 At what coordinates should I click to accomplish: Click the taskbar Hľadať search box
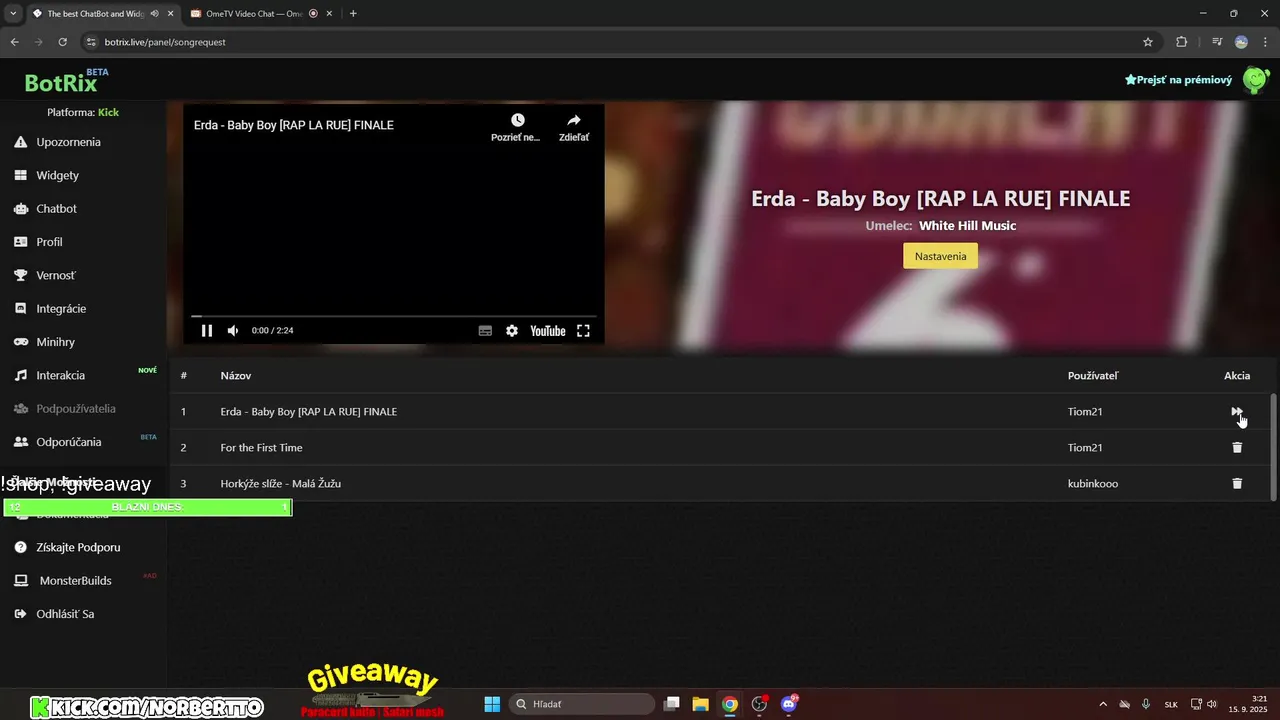582,704
